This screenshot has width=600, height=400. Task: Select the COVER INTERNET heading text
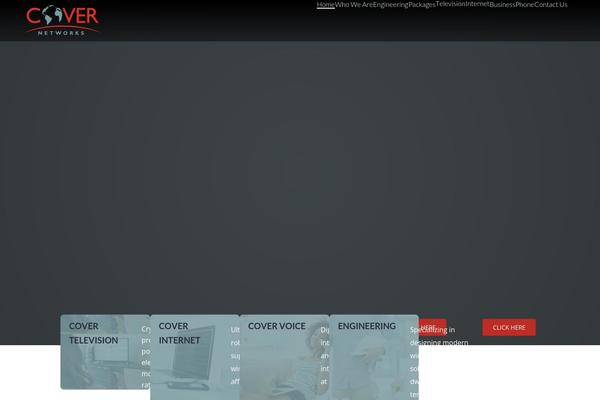point(179,333)
